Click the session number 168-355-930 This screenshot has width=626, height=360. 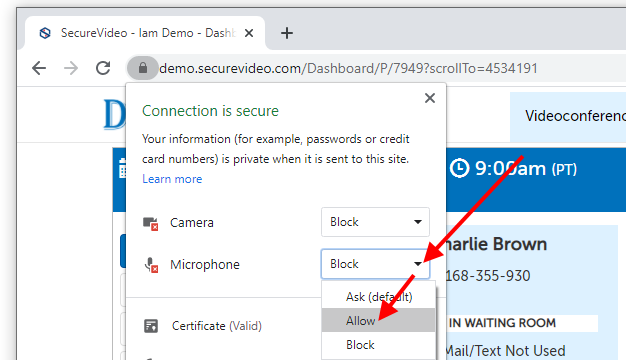pos(487,276)
